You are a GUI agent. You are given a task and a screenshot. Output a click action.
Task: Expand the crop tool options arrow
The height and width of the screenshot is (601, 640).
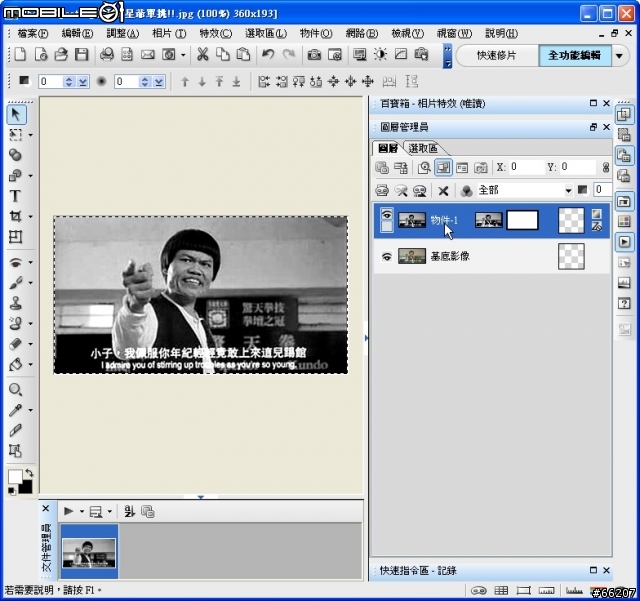31,216
